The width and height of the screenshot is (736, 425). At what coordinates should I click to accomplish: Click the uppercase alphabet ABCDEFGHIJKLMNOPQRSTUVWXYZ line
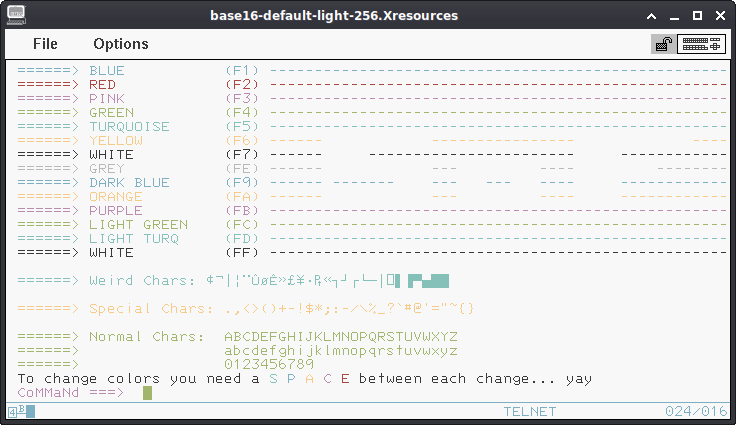(x=341, y=337)
